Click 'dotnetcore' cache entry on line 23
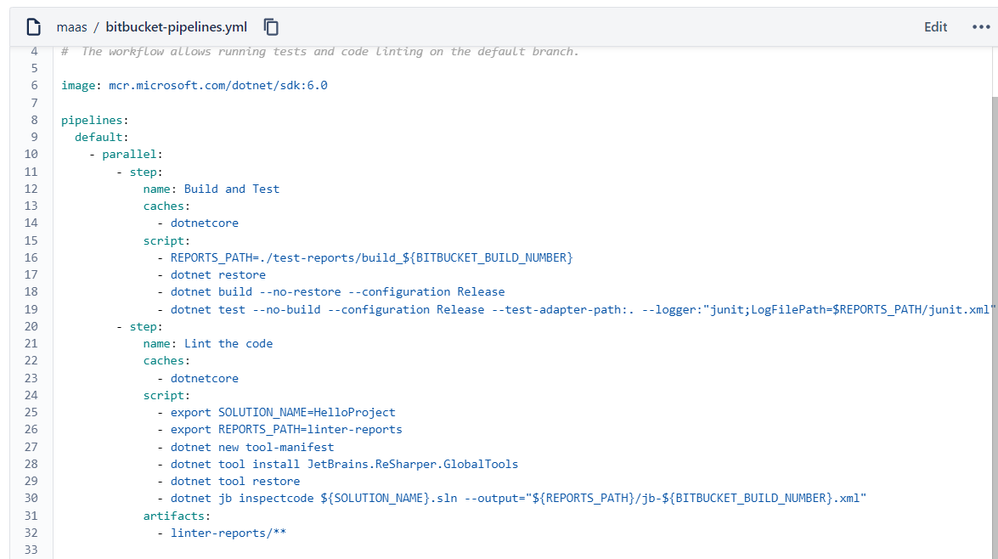Image resolution: width=998 pixels, height=559 pixels. tap(204, 378)
